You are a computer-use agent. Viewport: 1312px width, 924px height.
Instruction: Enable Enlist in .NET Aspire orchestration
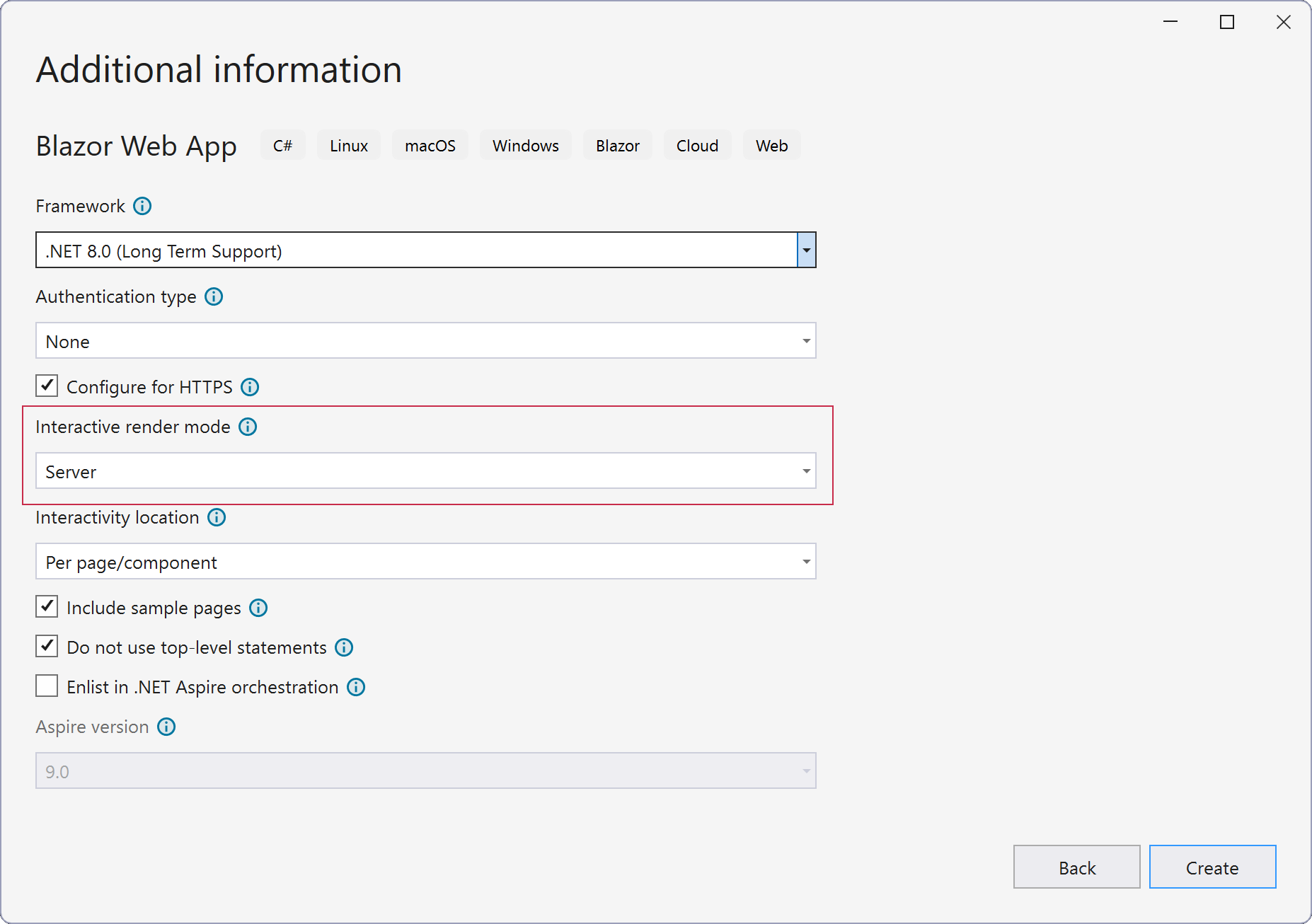tap(47, 686)
